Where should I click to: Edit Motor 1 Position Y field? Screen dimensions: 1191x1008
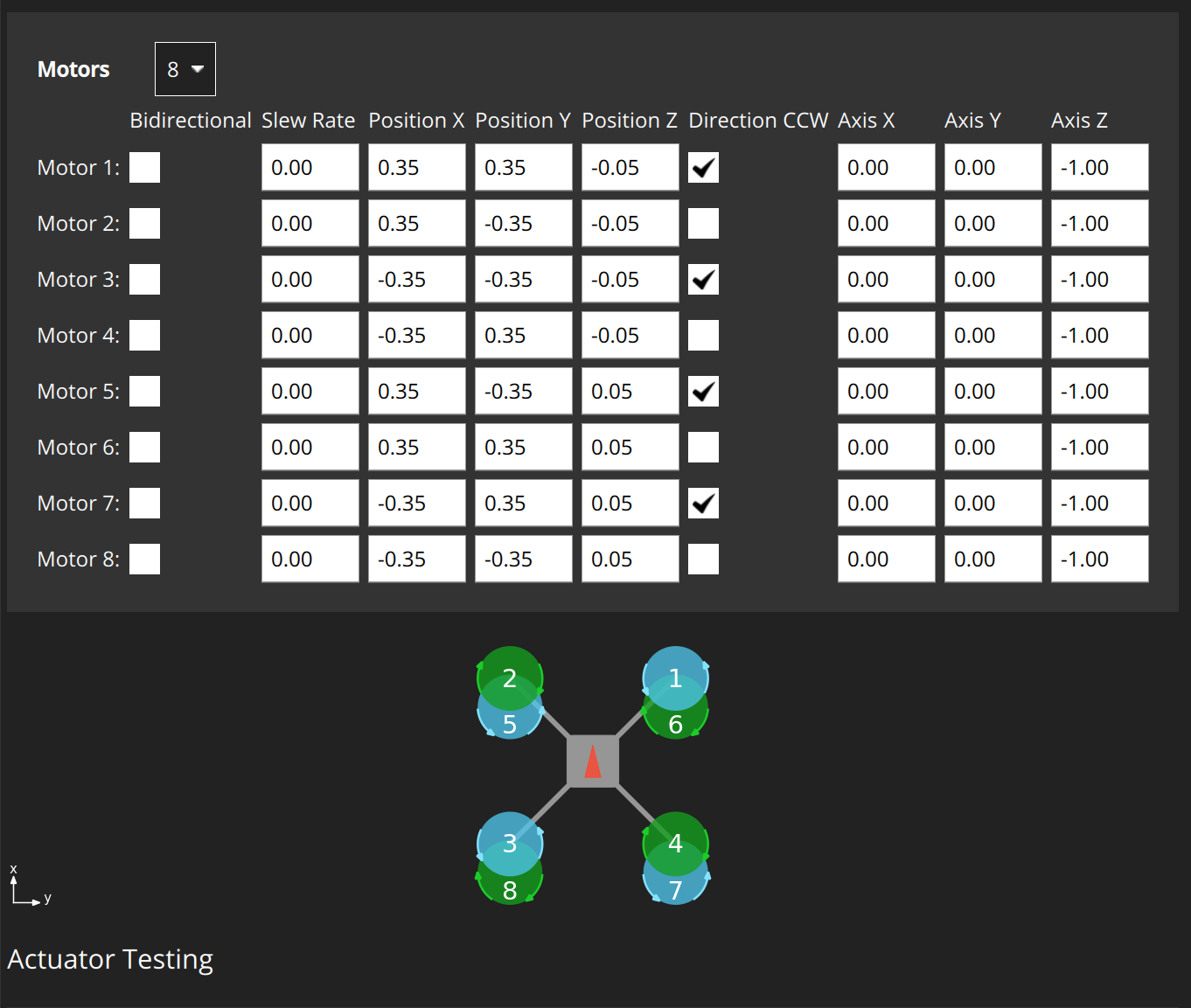pos(524,167)
